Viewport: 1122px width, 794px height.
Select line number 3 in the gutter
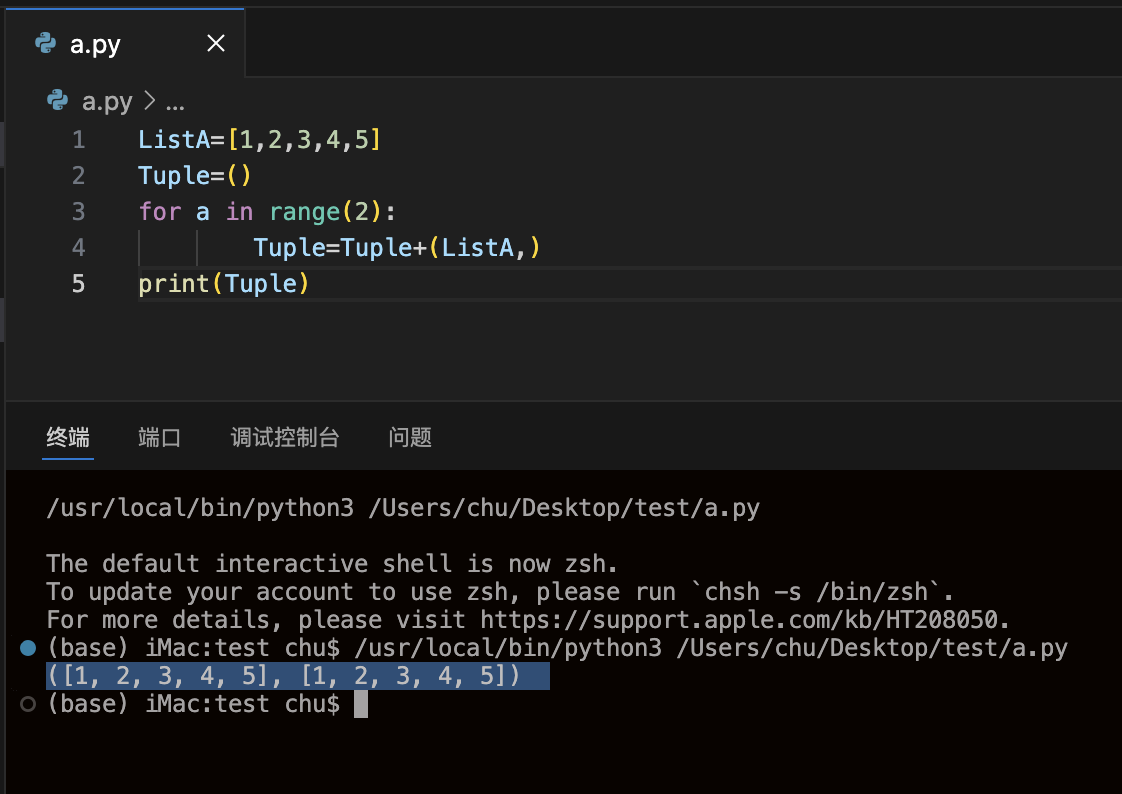79,212
